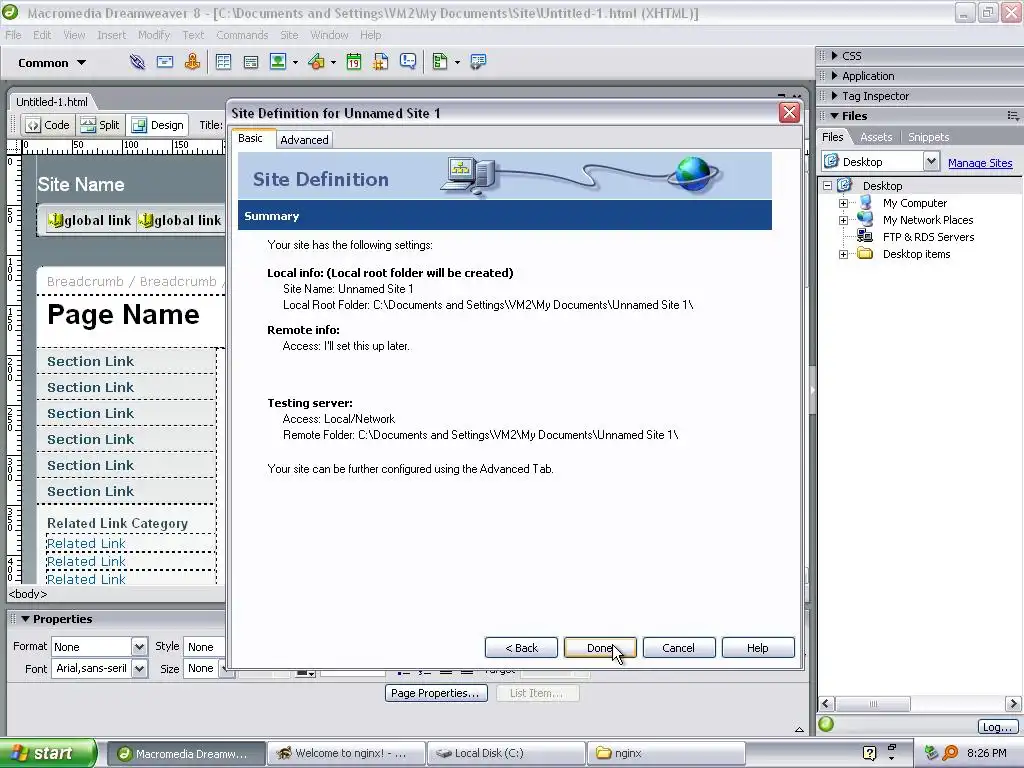Open the Modify menu
This screenshot has width=1024, height=768.
(x=153, y=35)
